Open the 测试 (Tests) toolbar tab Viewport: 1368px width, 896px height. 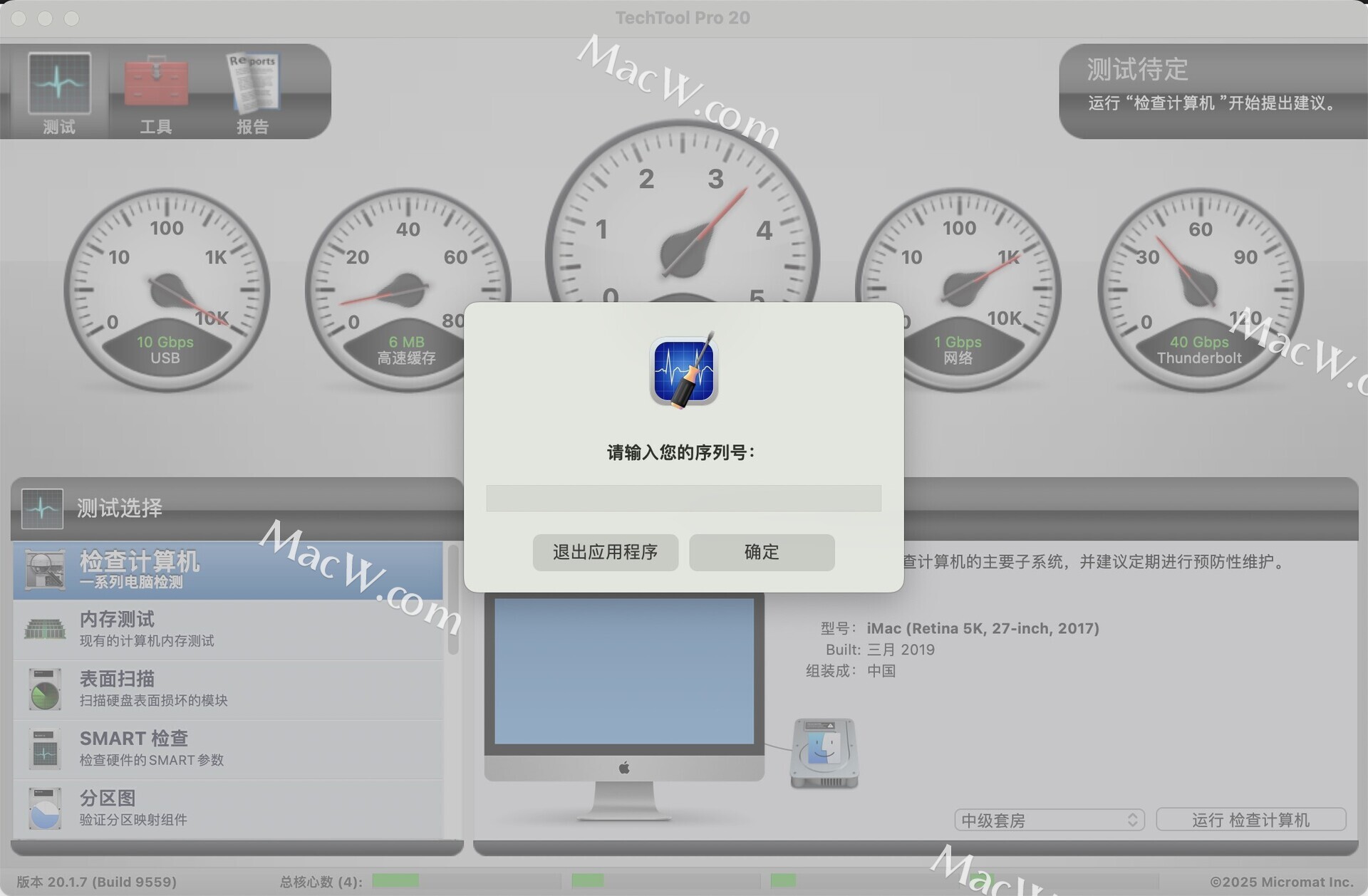click(59, 93)
